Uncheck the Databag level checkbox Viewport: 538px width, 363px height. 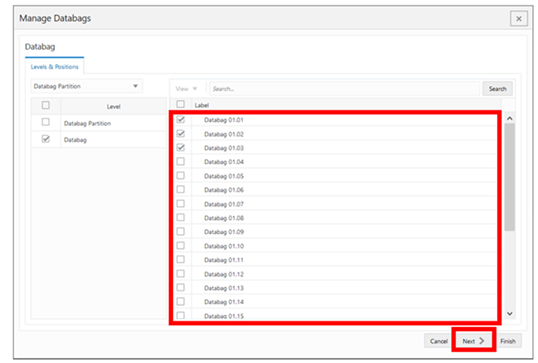[x=46, y=139]
